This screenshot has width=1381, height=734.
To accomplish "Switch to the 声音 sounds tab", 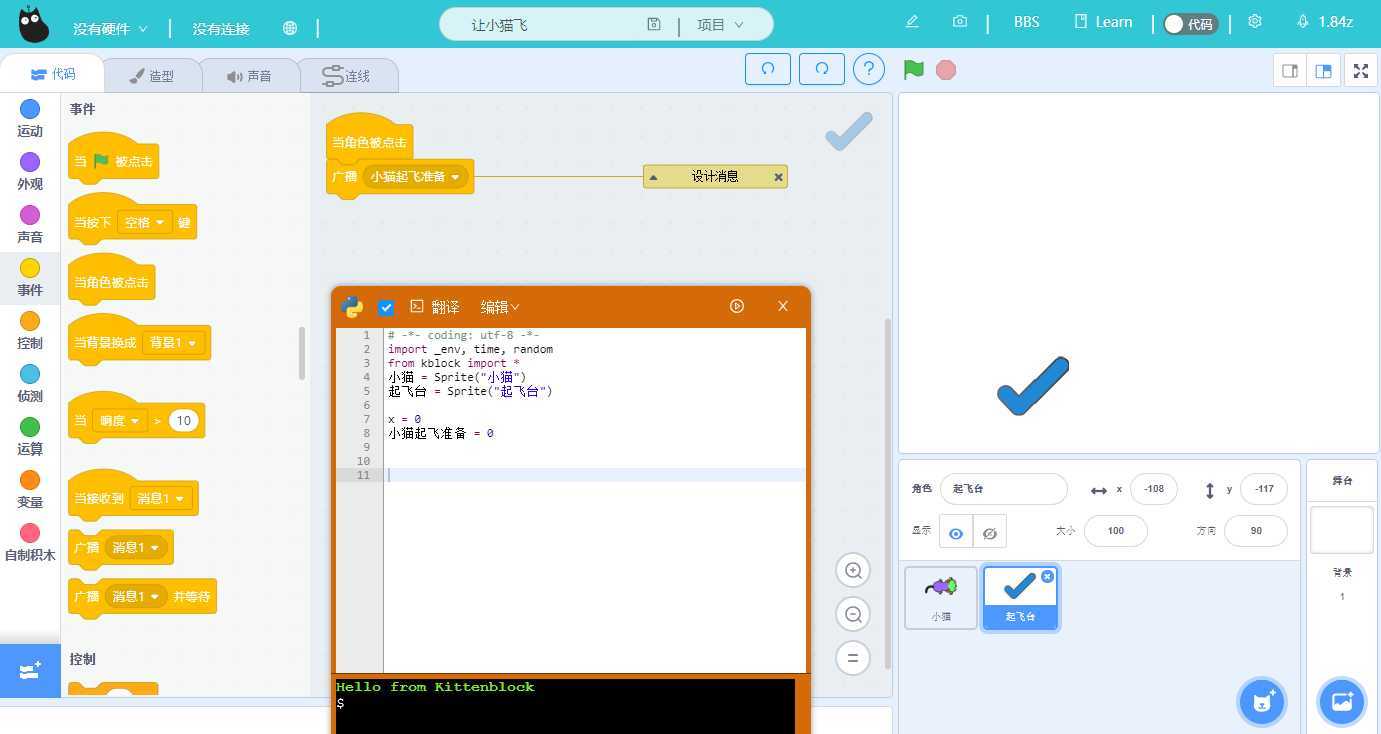I will [x=249, y=76].
